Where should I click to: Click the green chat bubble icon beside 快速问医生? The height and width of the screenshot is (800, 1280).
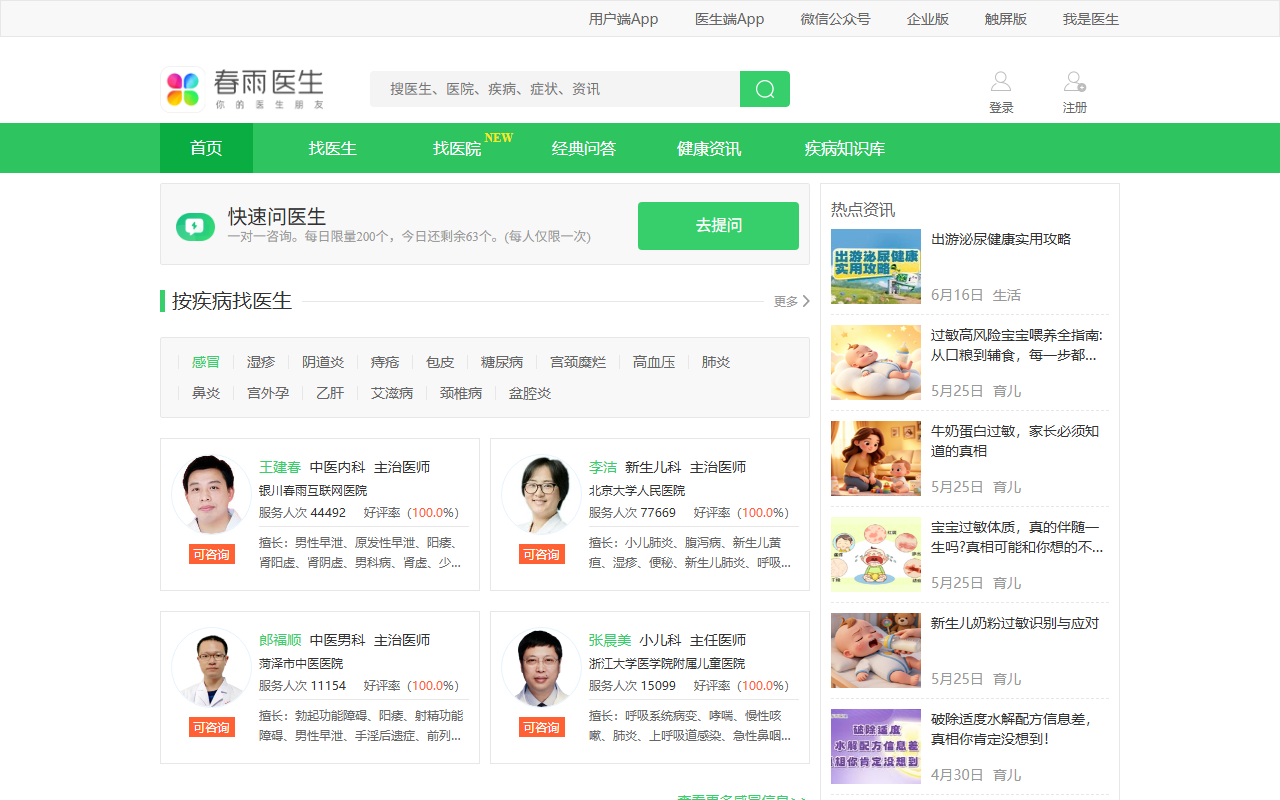(195, 226)
